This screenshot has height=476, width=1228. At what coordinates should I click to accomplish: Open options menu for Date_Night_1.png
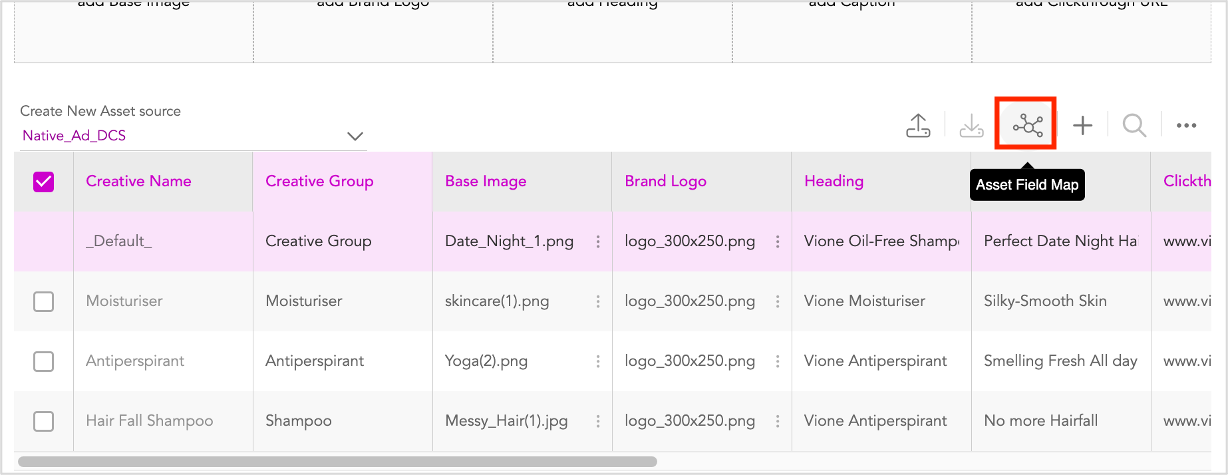pos(598,242)
